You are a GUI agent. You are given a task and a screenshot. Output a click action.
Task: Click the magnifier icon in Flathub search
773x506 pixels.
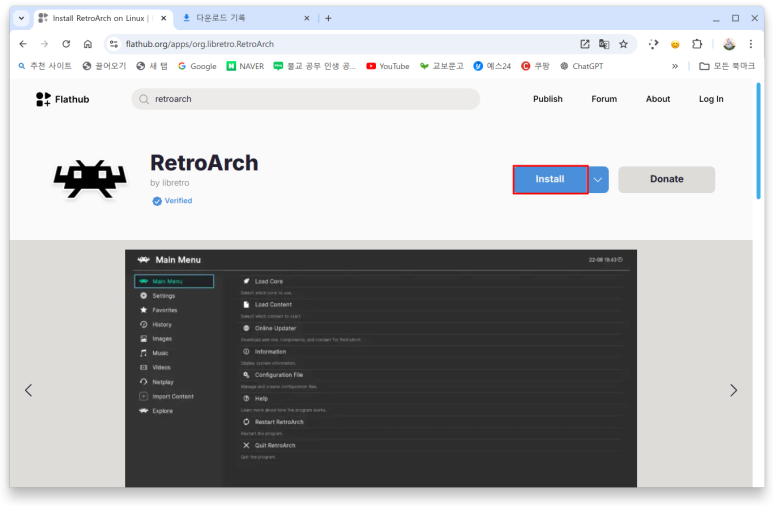[144, 100]
